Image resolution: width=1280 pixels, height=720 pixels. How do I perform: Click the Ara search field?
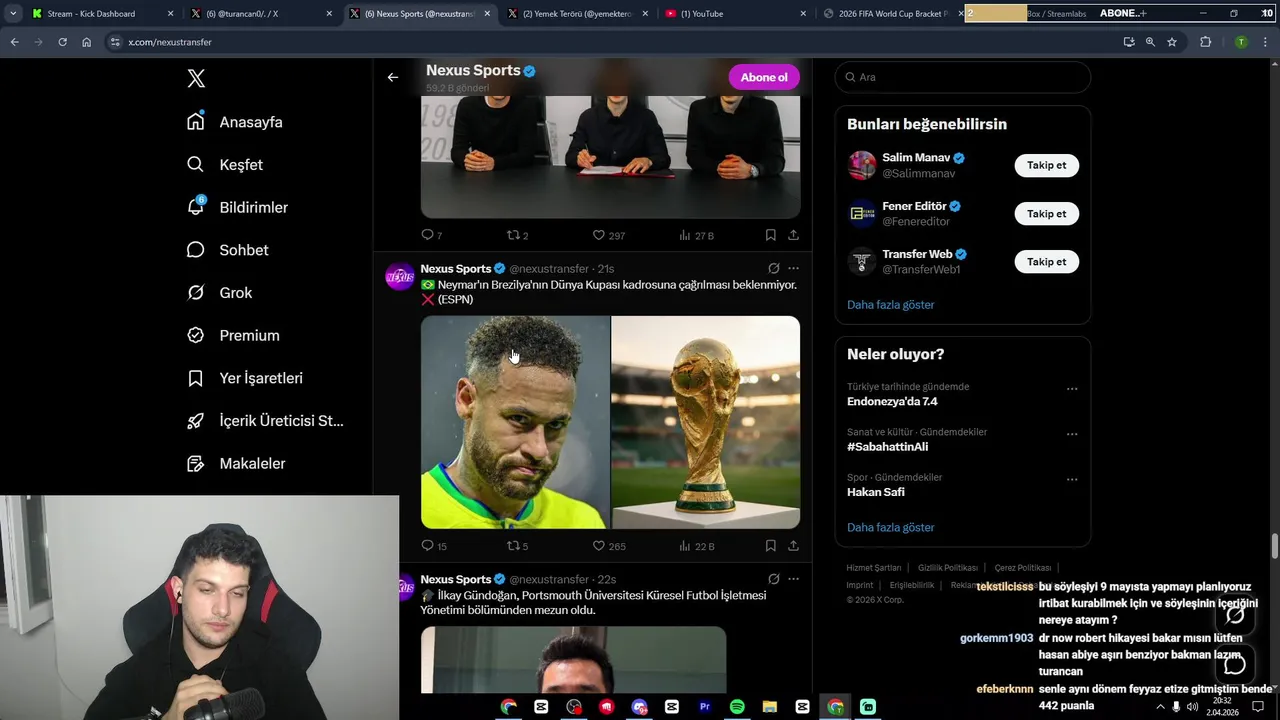962,77
